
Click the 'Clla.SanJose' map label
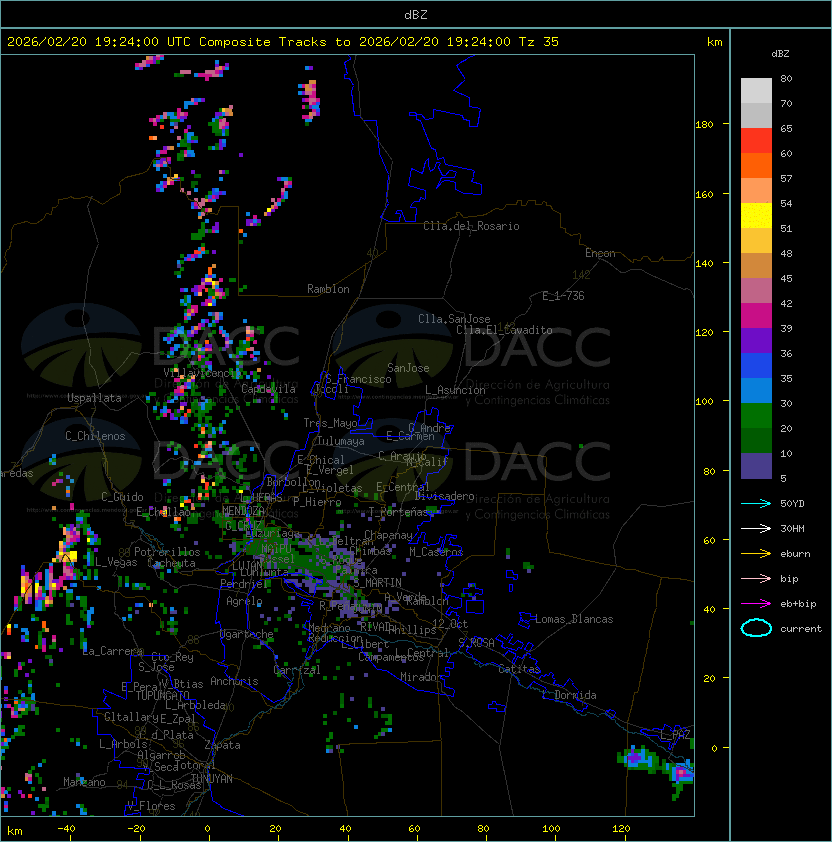(x=454, y=319)
